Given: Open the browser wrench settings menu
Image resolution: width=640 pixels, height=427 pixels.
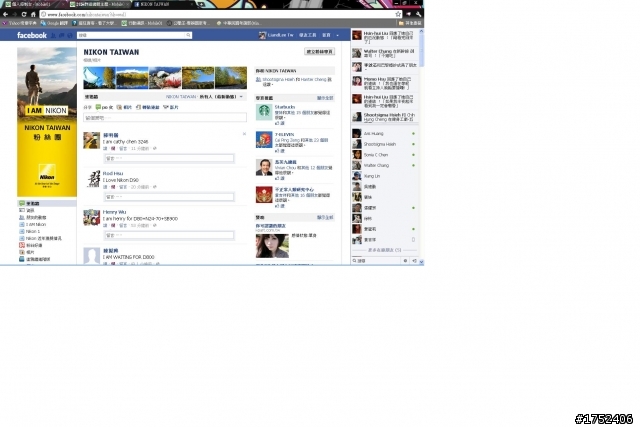Looking at the screenshot, I should (x=418, y=14).
